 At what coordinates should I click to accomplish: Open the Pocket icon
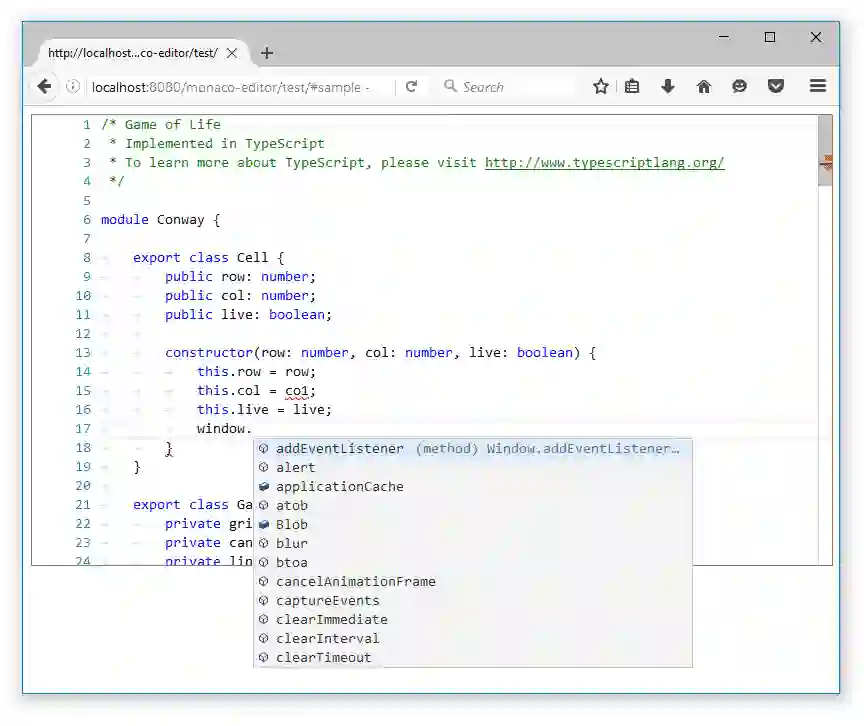click(x=776, y=86)
